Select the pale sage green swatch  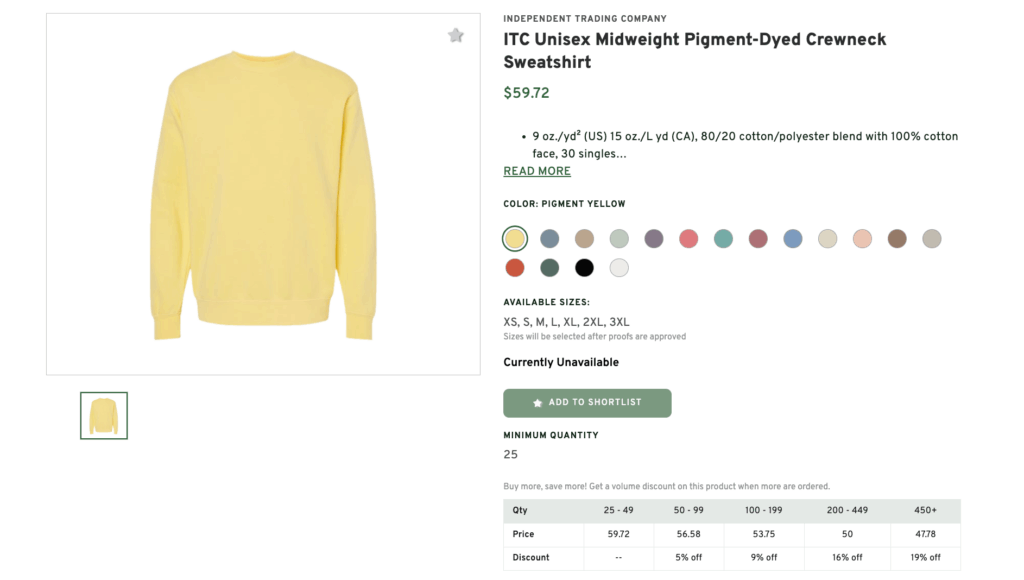pyautogui.click(x=619, y=238)
